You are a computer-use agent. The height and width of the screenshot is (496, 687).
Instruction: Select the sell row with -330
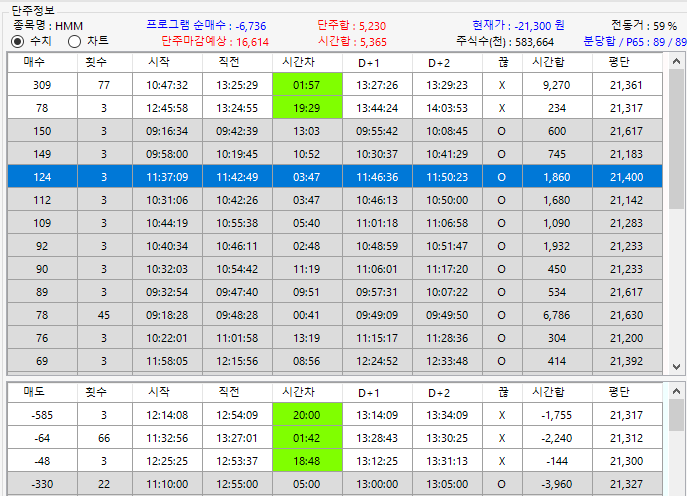[x=335, y=484]
